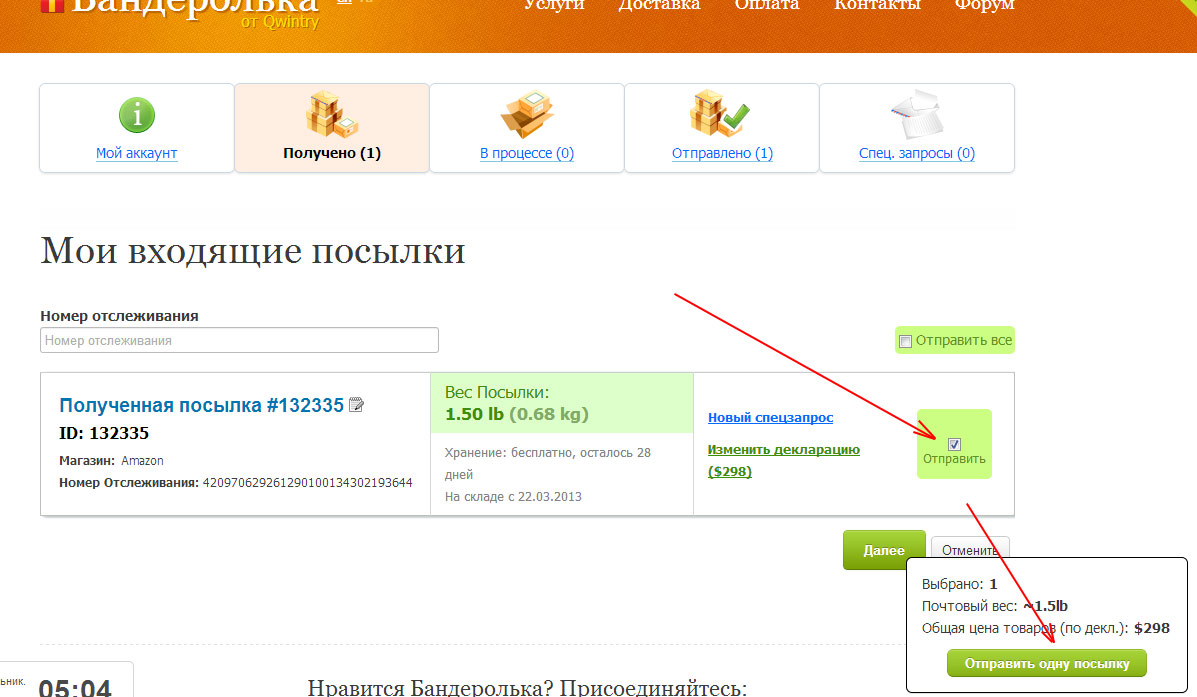Click the Отменить button
The image size is (1197, 697).
970,550
